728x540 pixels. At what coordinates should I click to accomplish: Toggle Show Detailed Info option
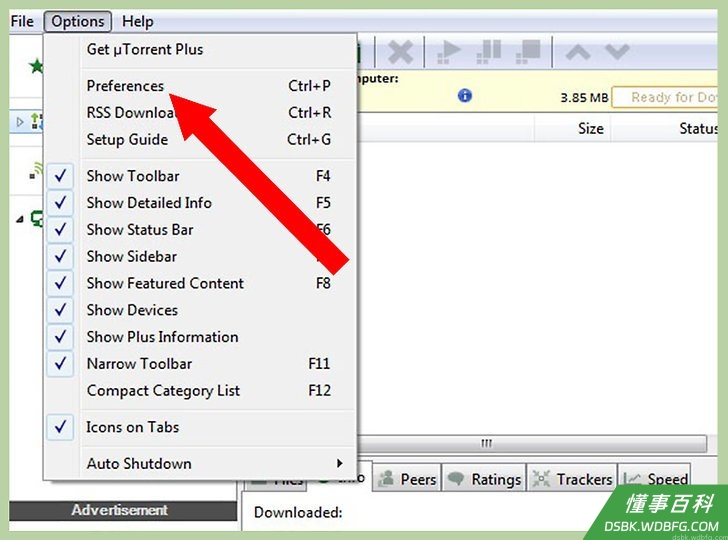coord(201,203)
